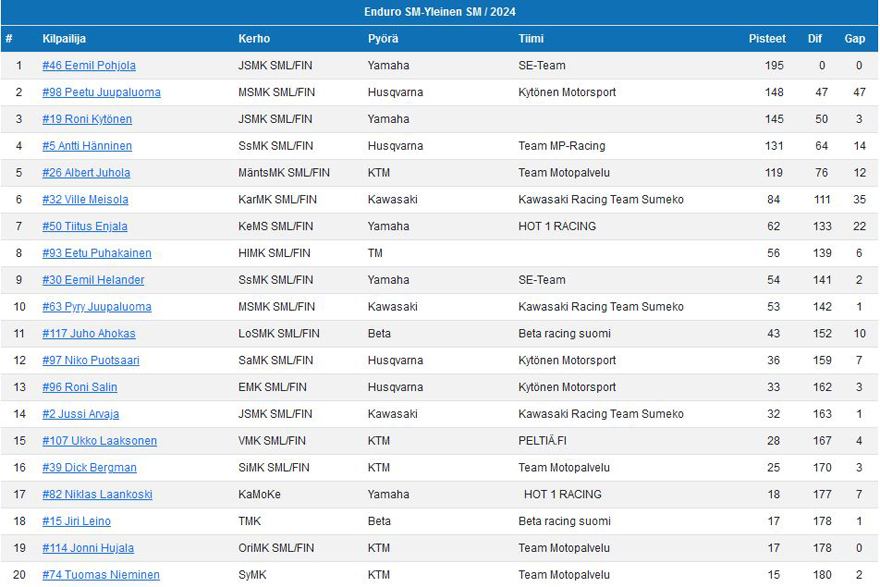
Task: Select Kawasaki bike cell in Jussi Arvaja row
Action: 392,414
